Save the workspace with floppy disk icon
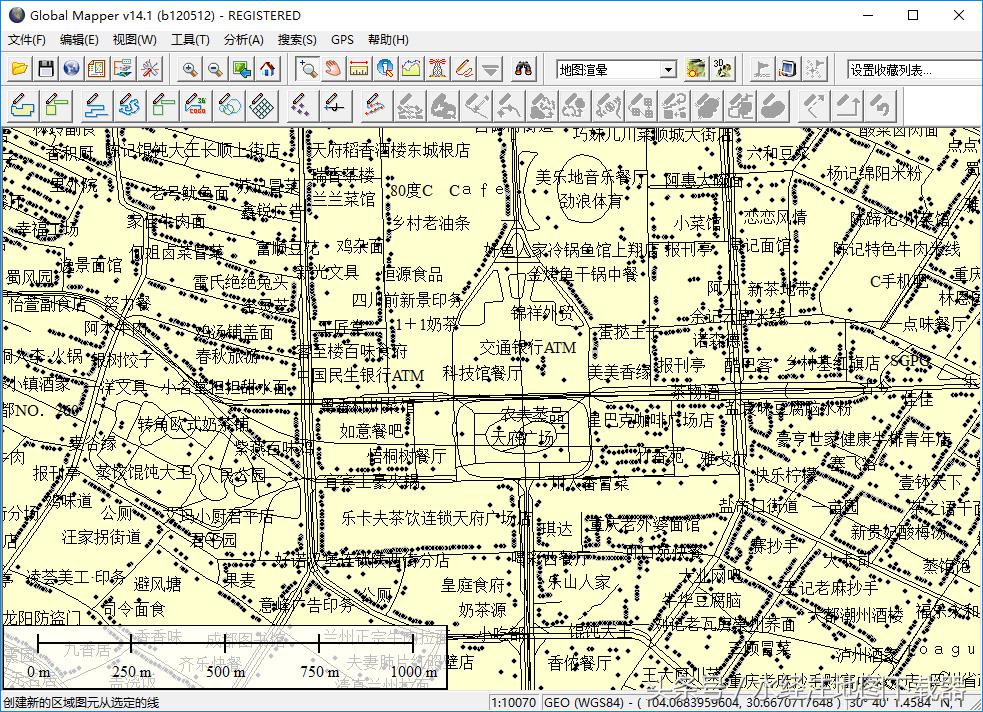 46,69
